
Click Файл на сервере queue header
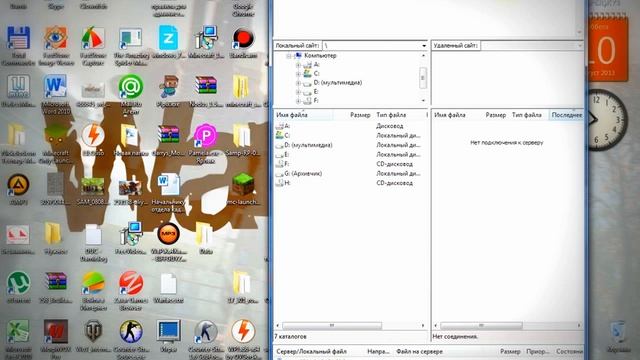coord(419,351)
